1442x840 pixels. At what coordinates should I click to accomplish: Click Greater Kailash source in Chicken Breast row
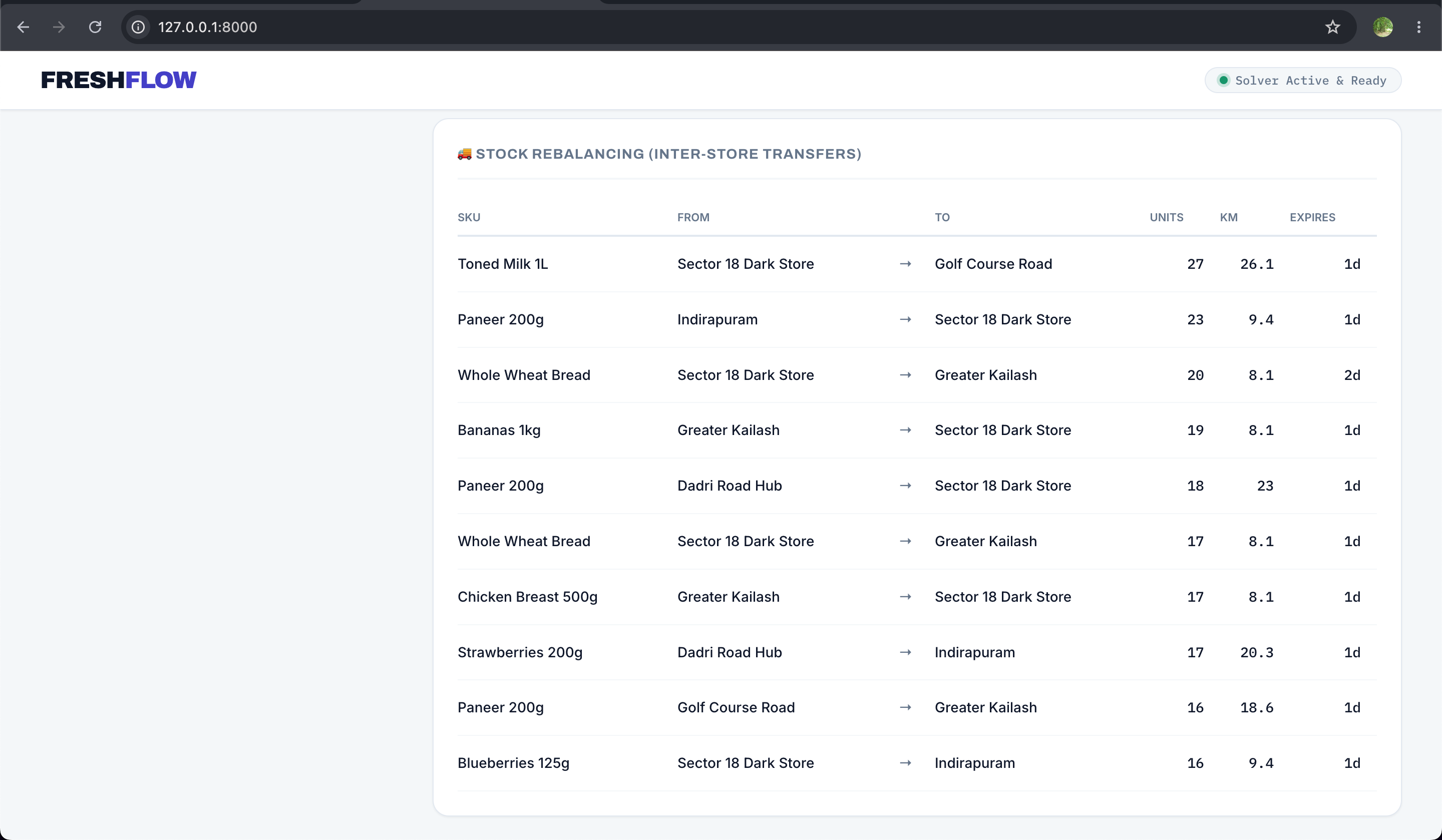pyautogui.click(x=728, y=597)
